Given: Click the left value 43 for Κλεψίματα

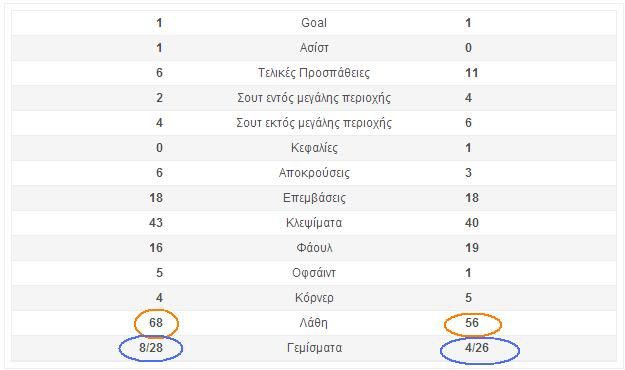Looking at the screenshot, I should pos(156,222).
